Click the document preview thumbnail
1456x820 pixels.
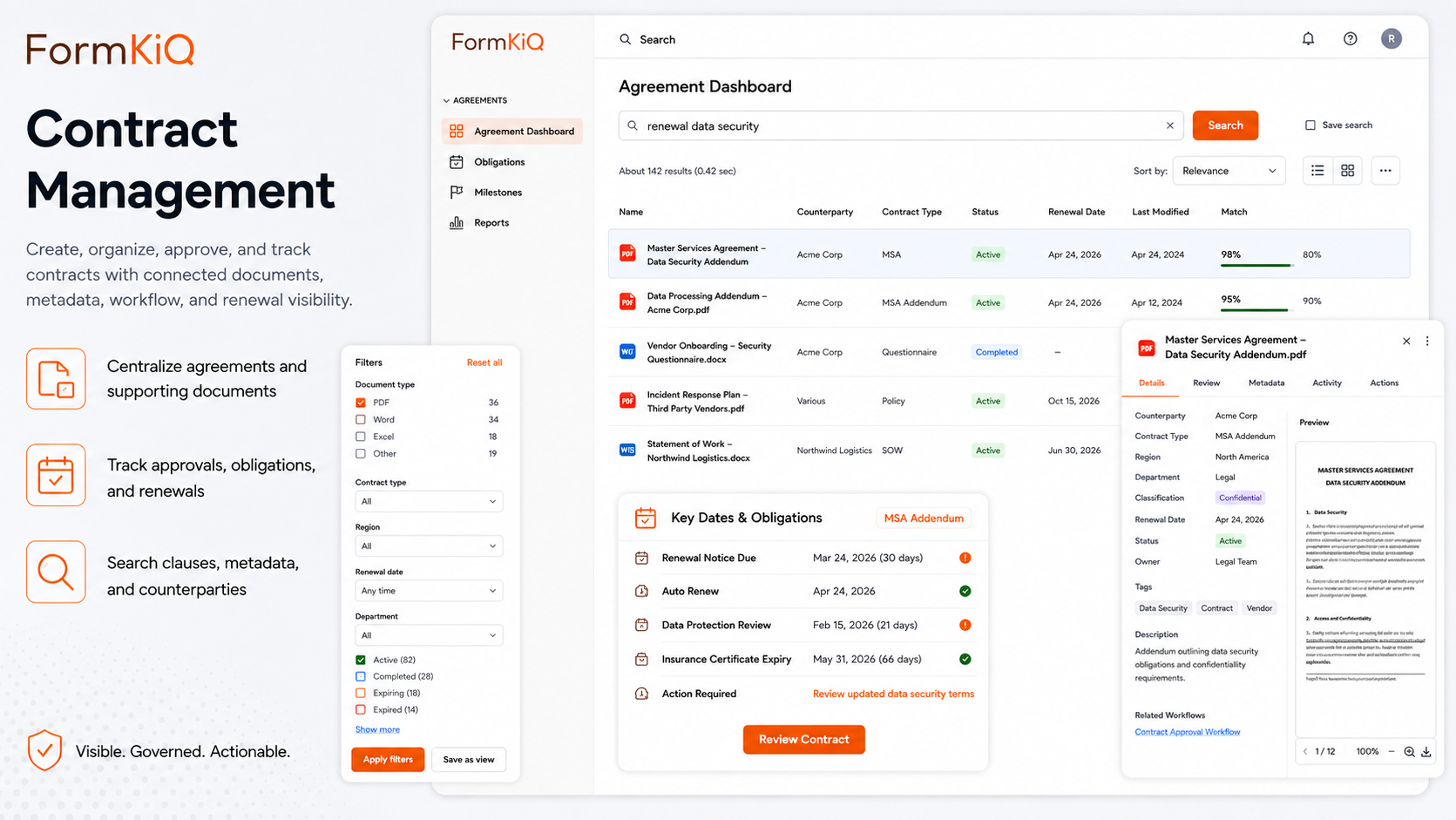coord(1365,589)
